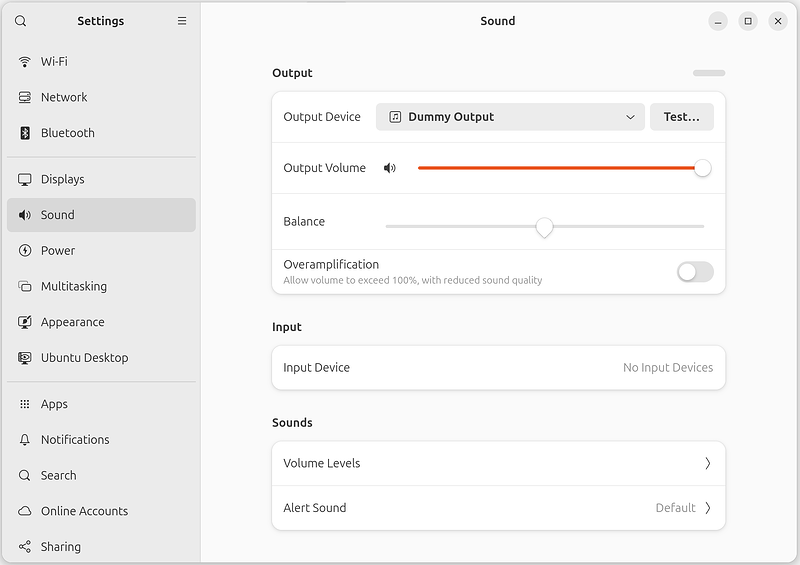Screen dimensions: 800x565
Task: Expand the Volume Levels row
Action: [498, 464]
